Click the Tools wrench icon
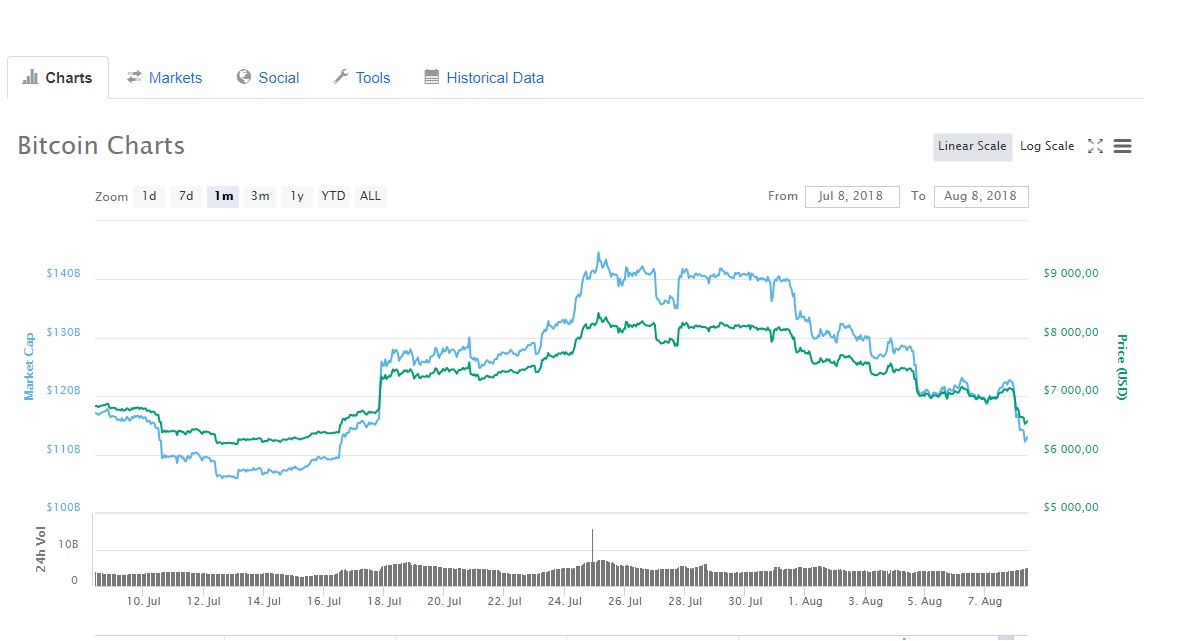The height and width of the screenshot is (641, 1191). 340,77
